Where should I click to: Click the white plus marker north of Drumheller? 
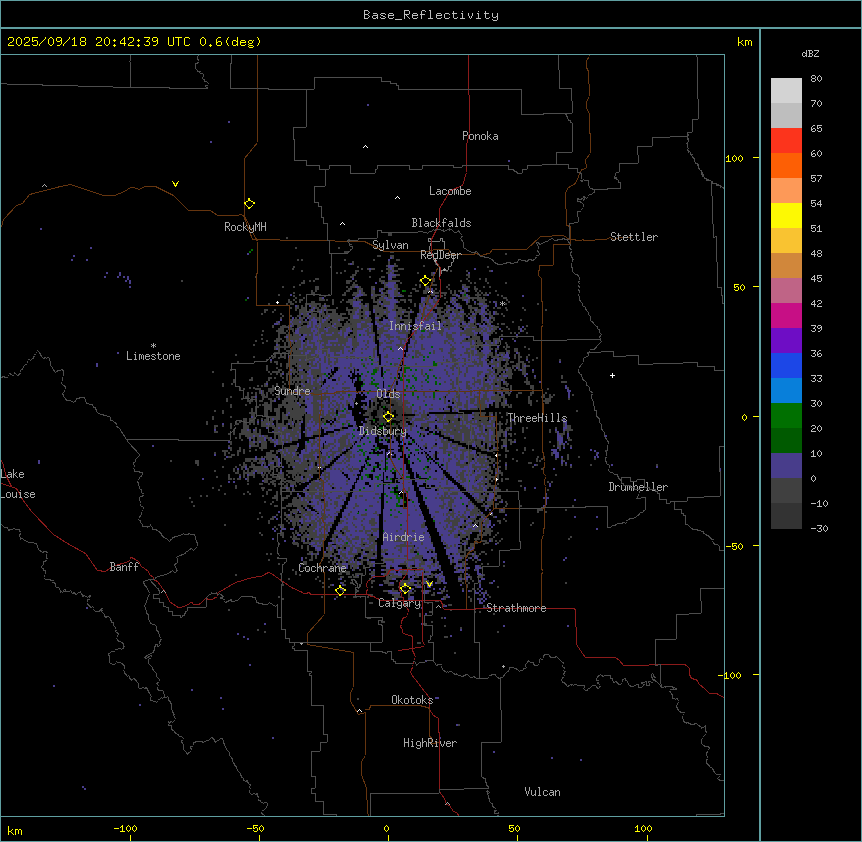[x=613, y=375]
